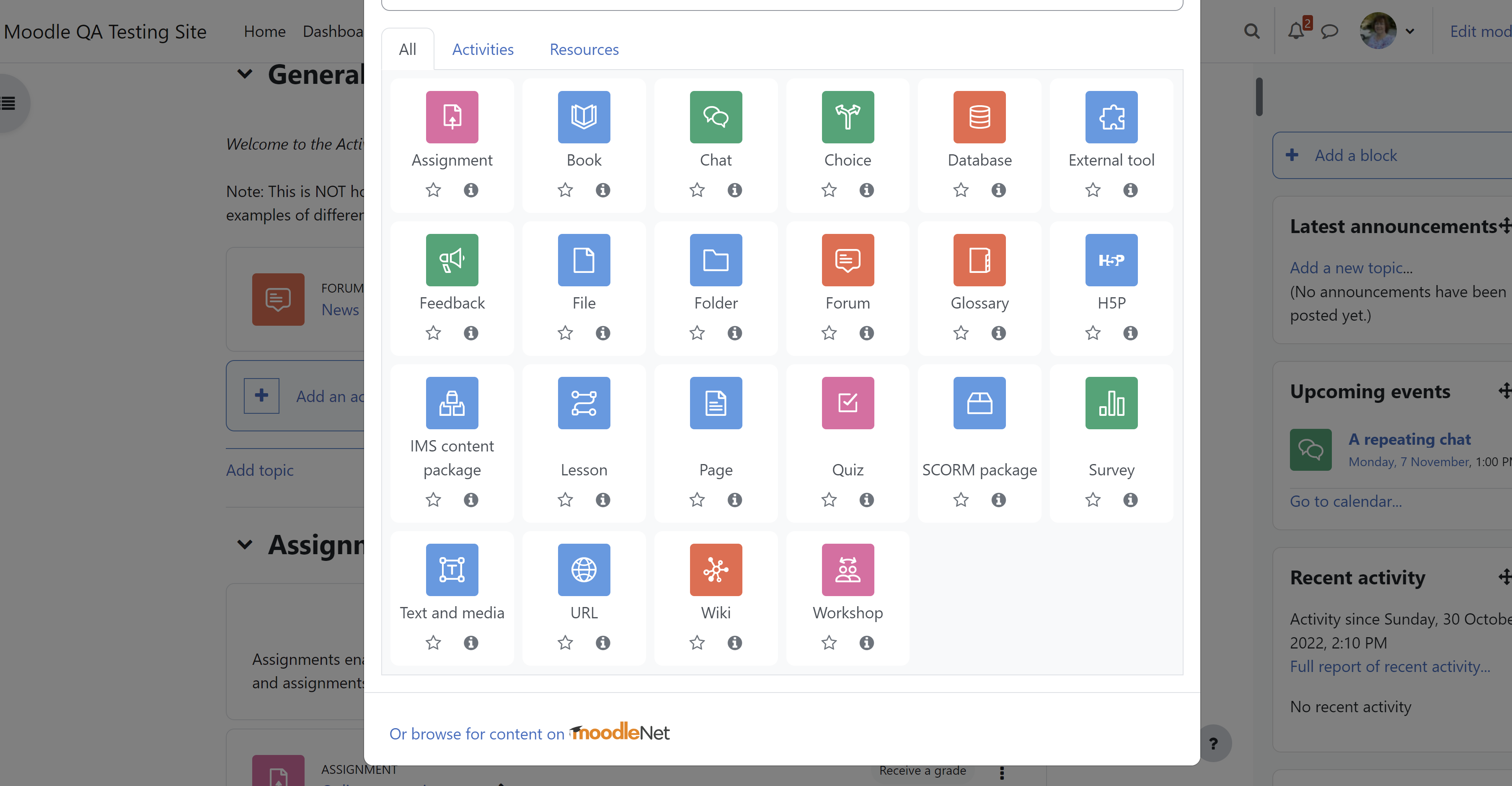Screen dimensions: 1512x786
Task: Star the Book resource as favourite
Action: pyautogui.click(x=565, y=190)
